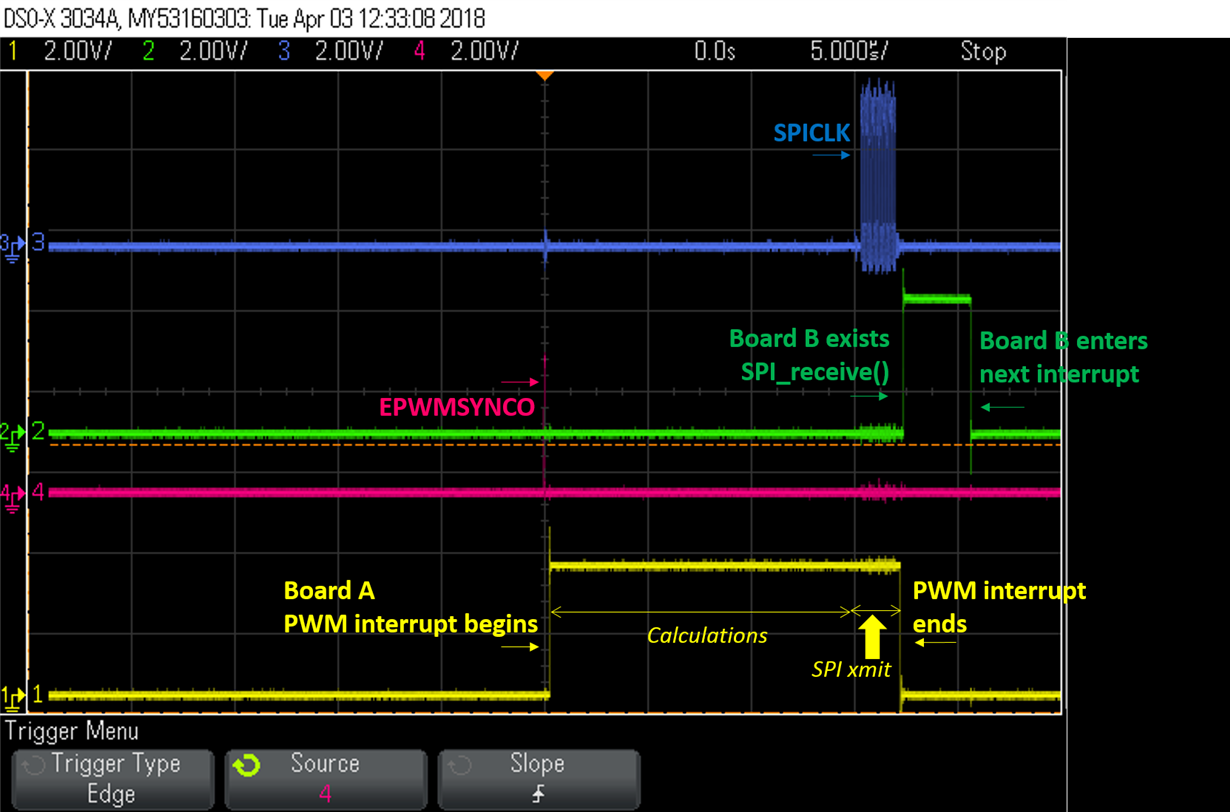Click the rotary knob icon on Source softkey
This screenshot has width=1230, height=812.
(246, 765)
